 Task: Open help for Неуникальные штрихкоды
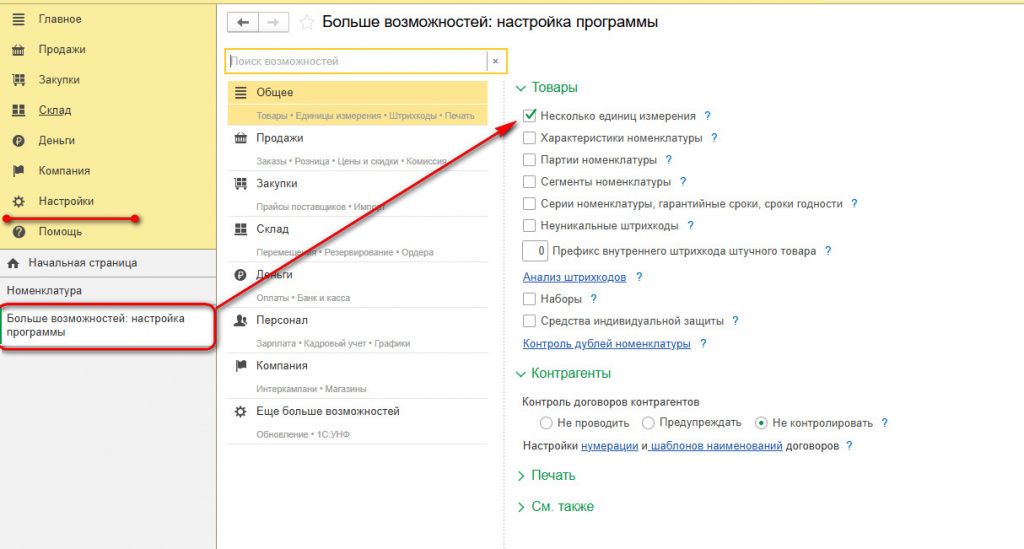pyautogui.click(x=690, y=226)
